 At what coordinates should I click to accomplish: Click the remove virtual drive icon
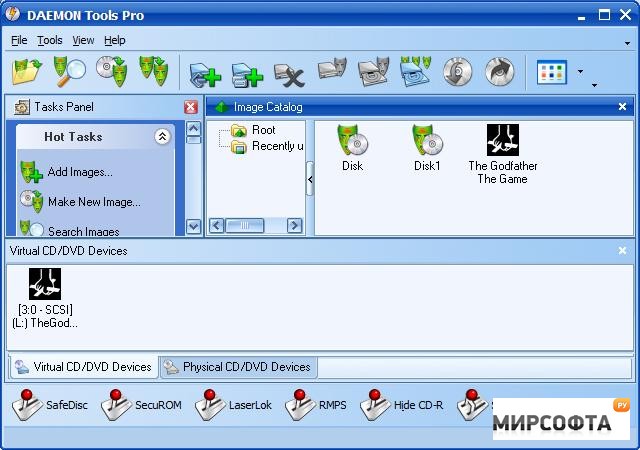click(289, 74)
